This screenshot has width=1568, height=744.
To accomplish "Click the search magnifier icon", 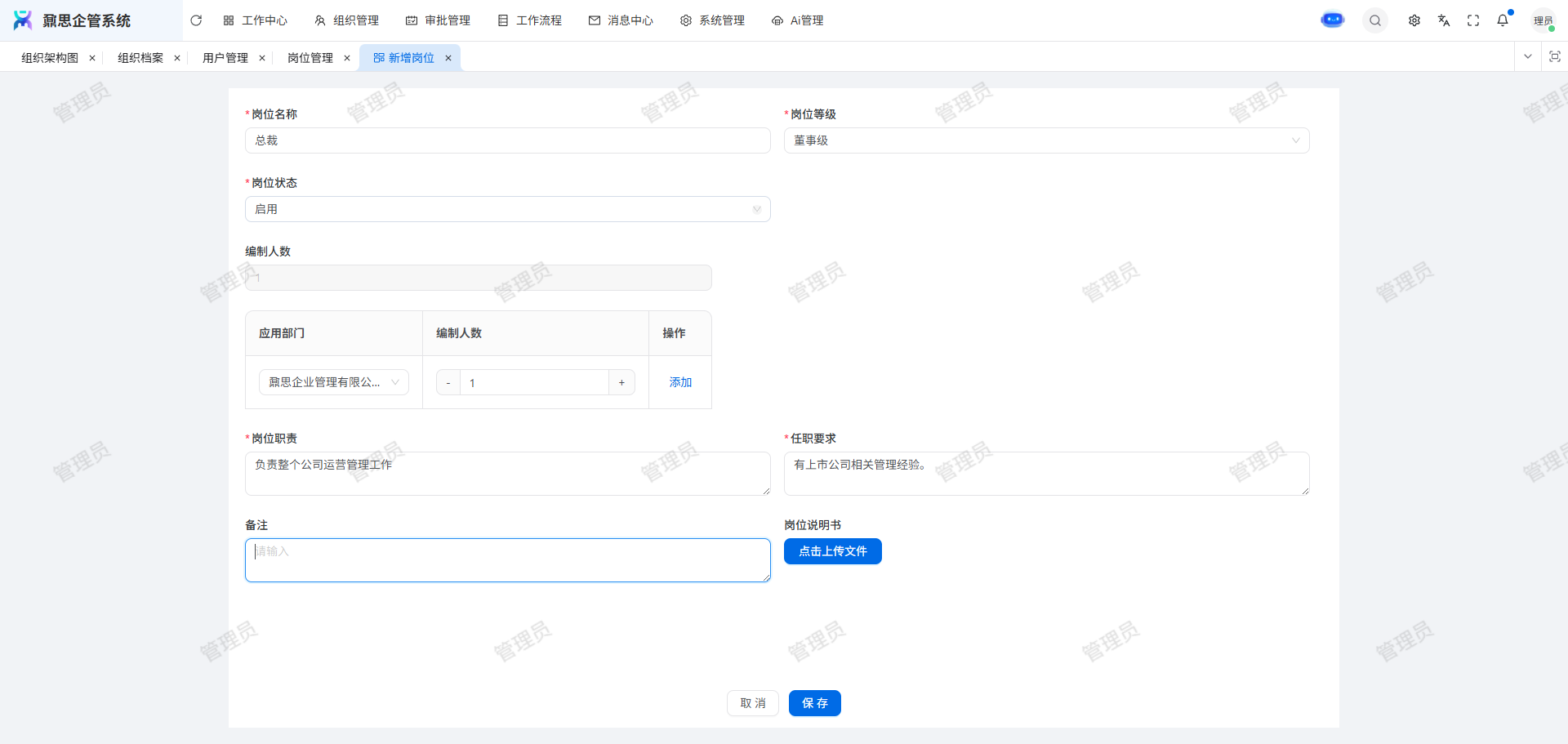I will click(1375, 20).
